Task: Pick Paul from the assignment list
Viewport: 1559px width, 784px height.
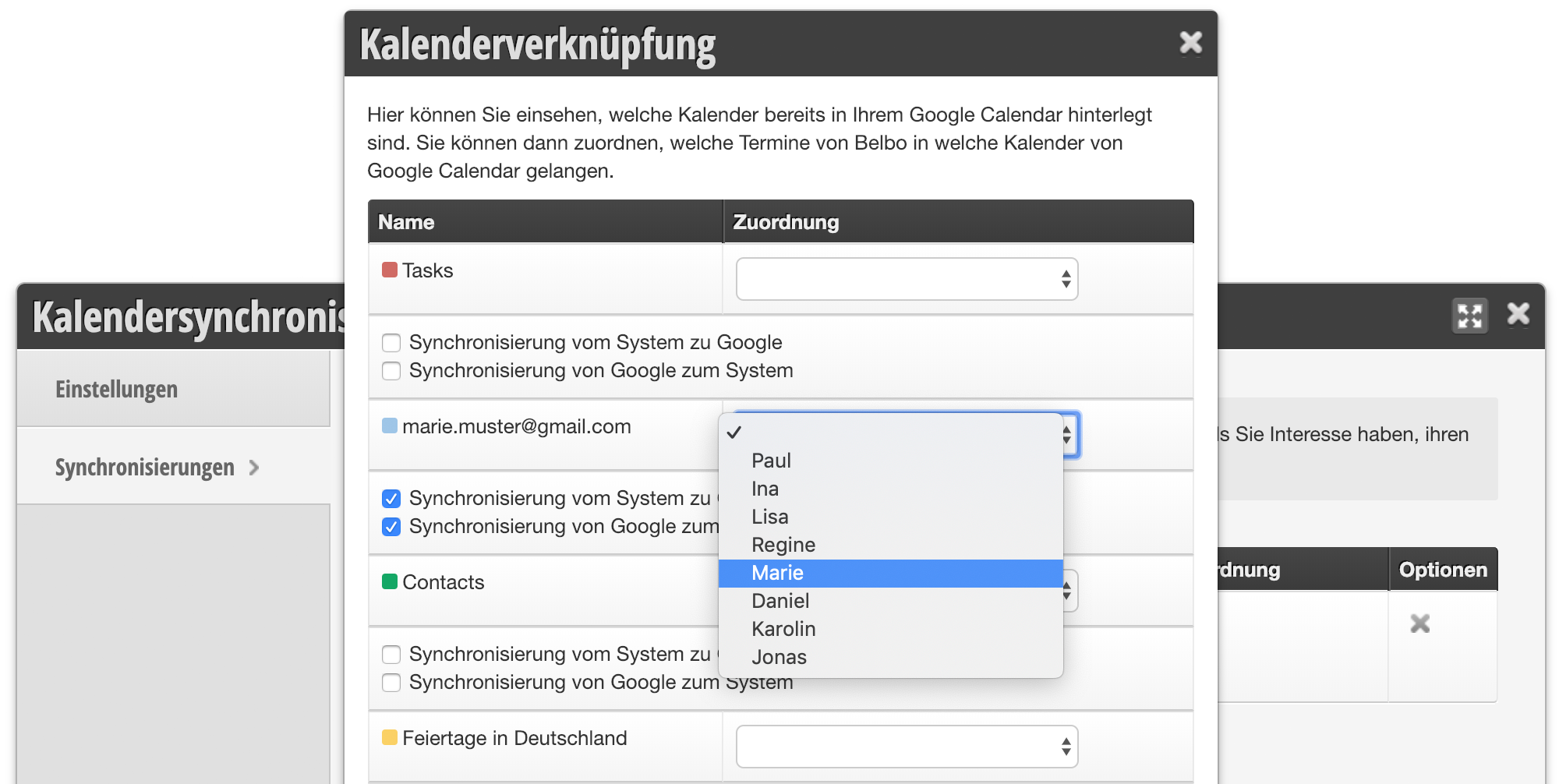Action: pos(771,461)
